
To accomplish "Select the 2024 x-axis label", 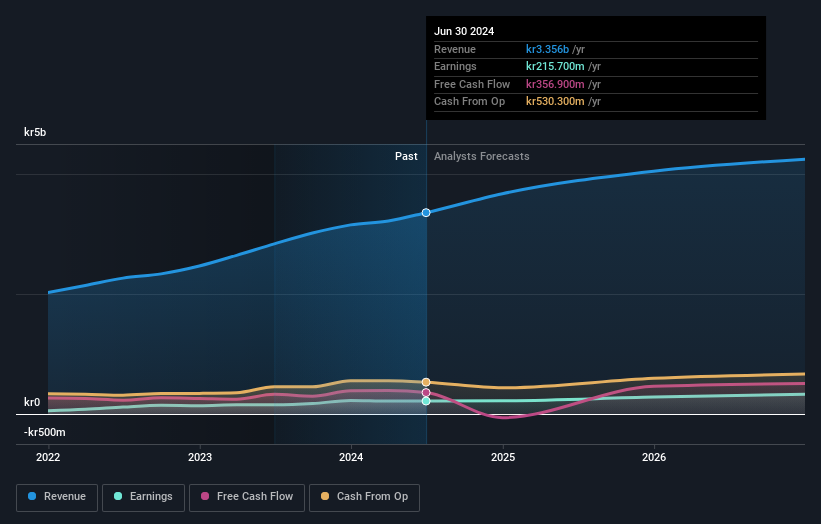I will (351, 457).
